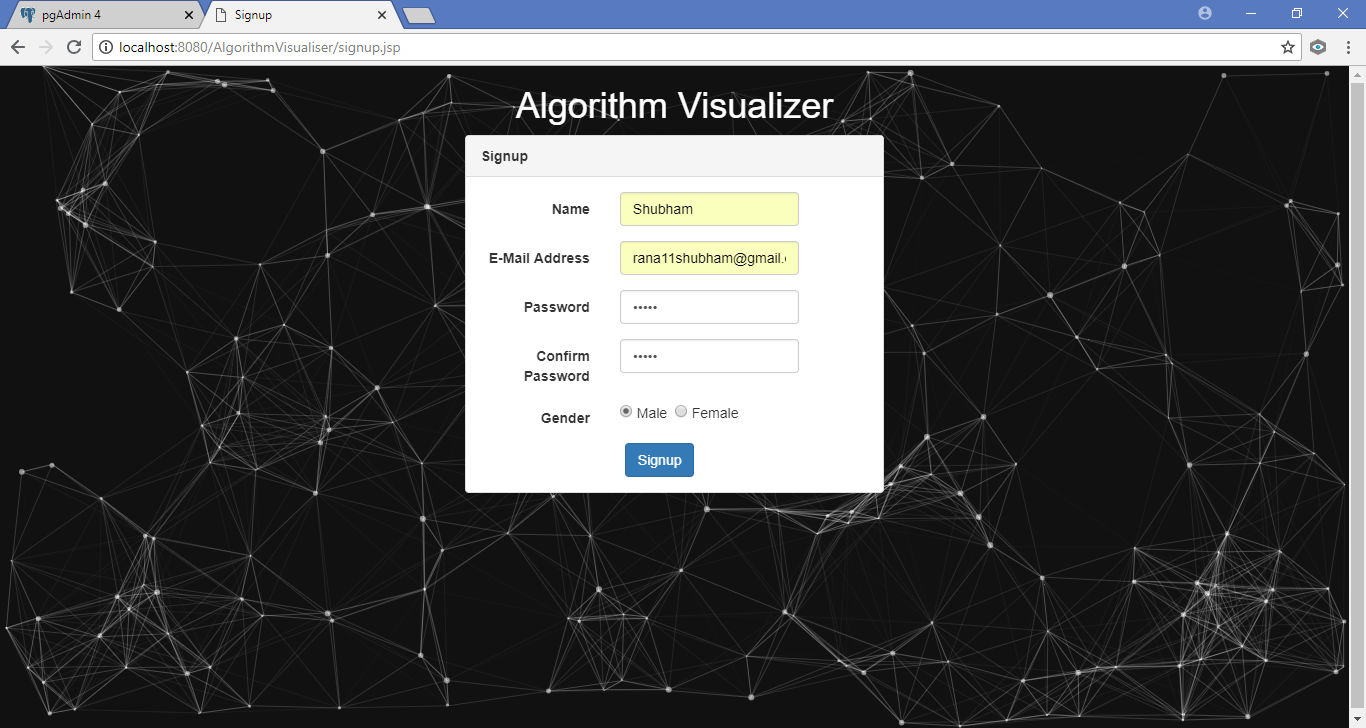Click the page scrollbar down arrow

click(x=1357, y=719)
